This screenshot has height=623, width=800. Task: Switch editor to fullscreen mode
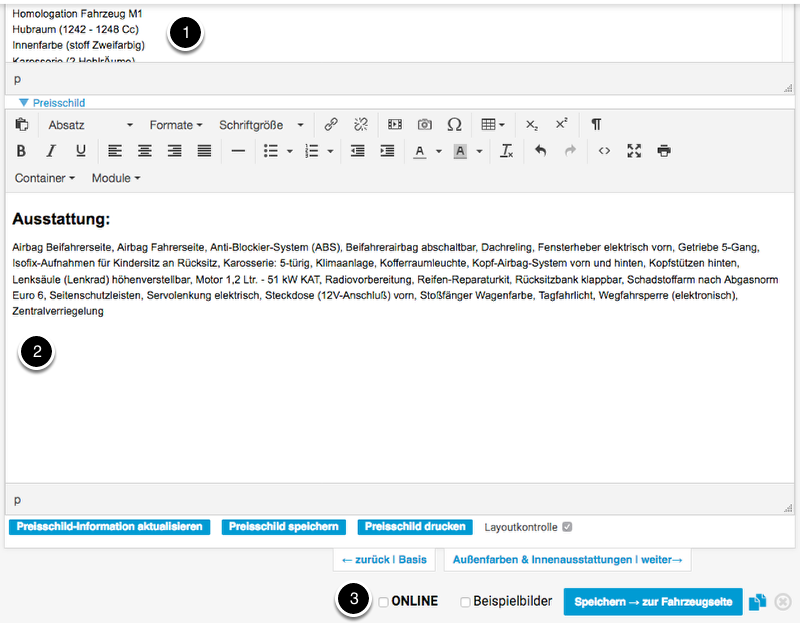[634, 151]
